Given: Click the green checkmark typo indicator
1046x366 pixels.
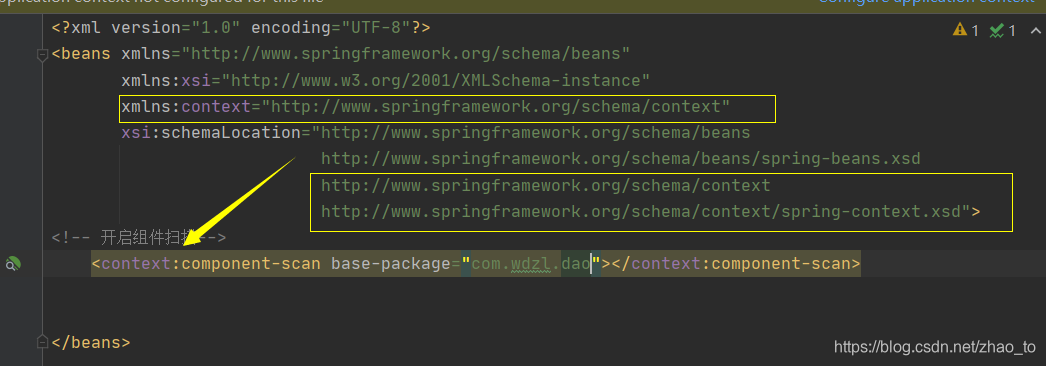Looking at the screenshot, I should tap(1003, 30).
